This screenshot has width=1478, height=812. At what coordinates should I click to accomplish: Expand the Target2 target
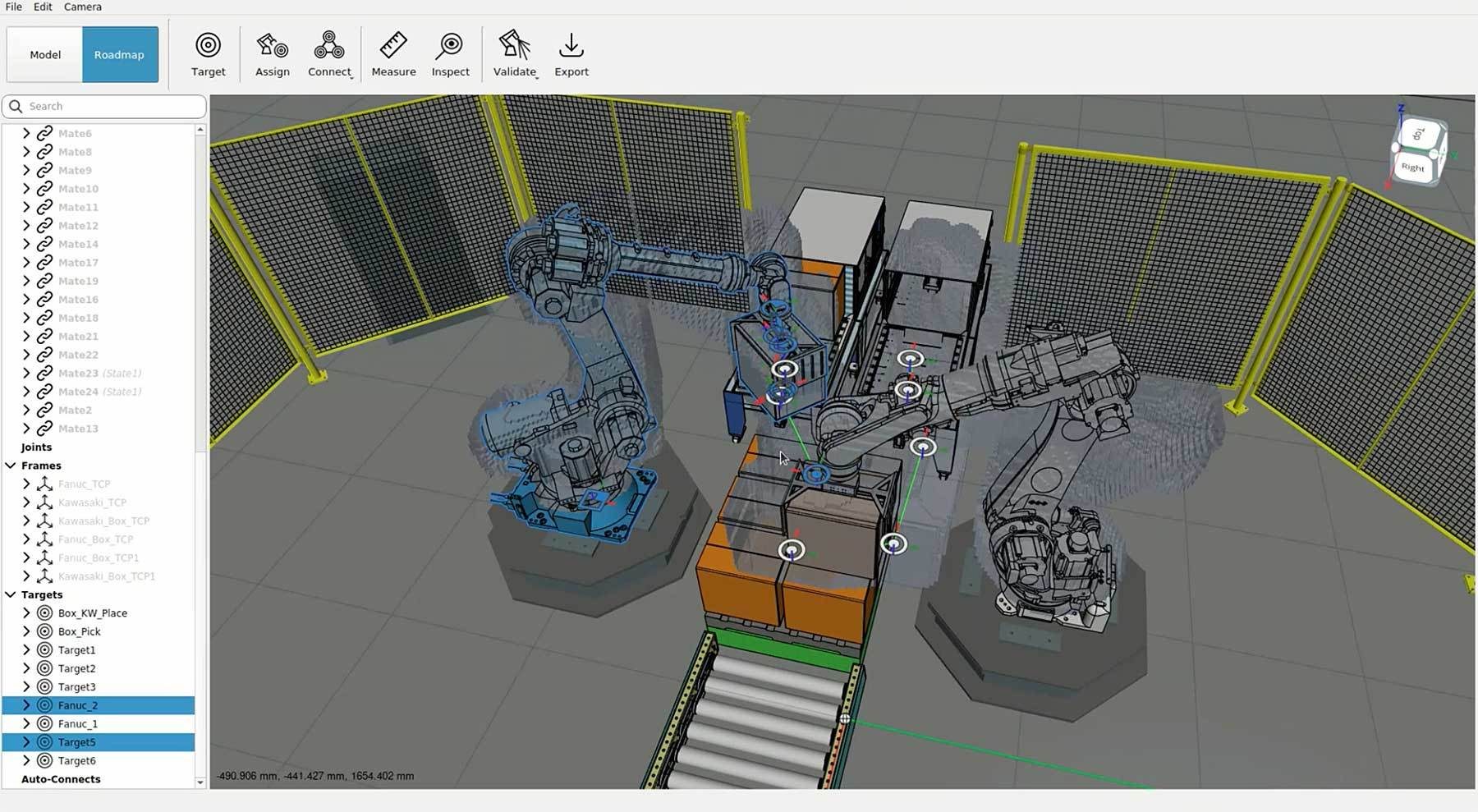pyautogui.click(x=26, y=667)
